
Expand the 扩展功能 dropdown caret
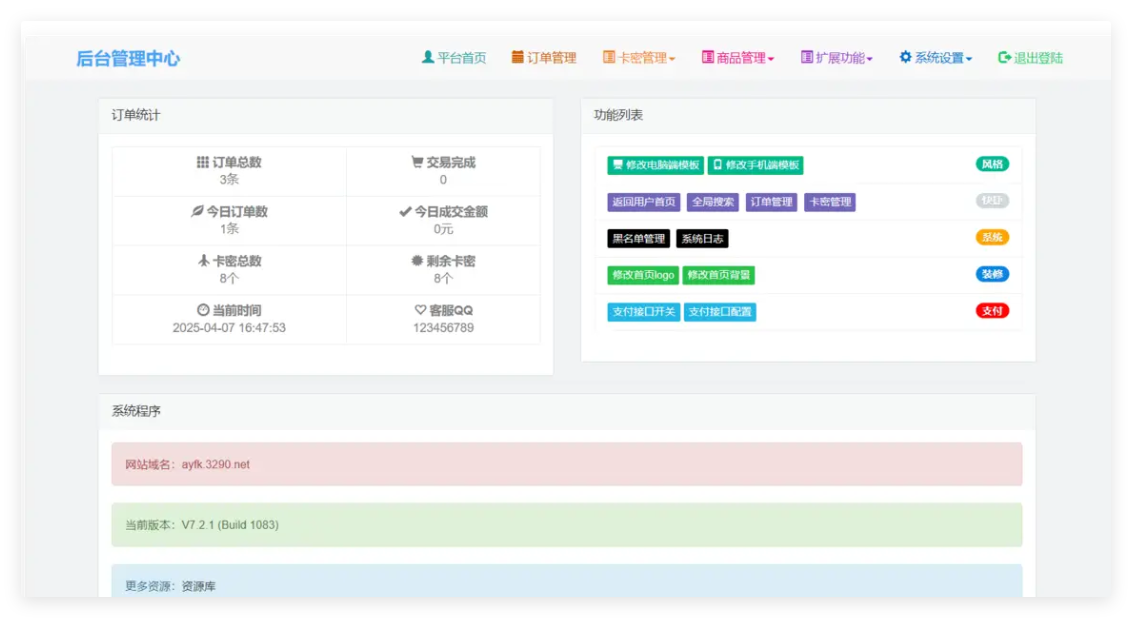click(869, 59)
